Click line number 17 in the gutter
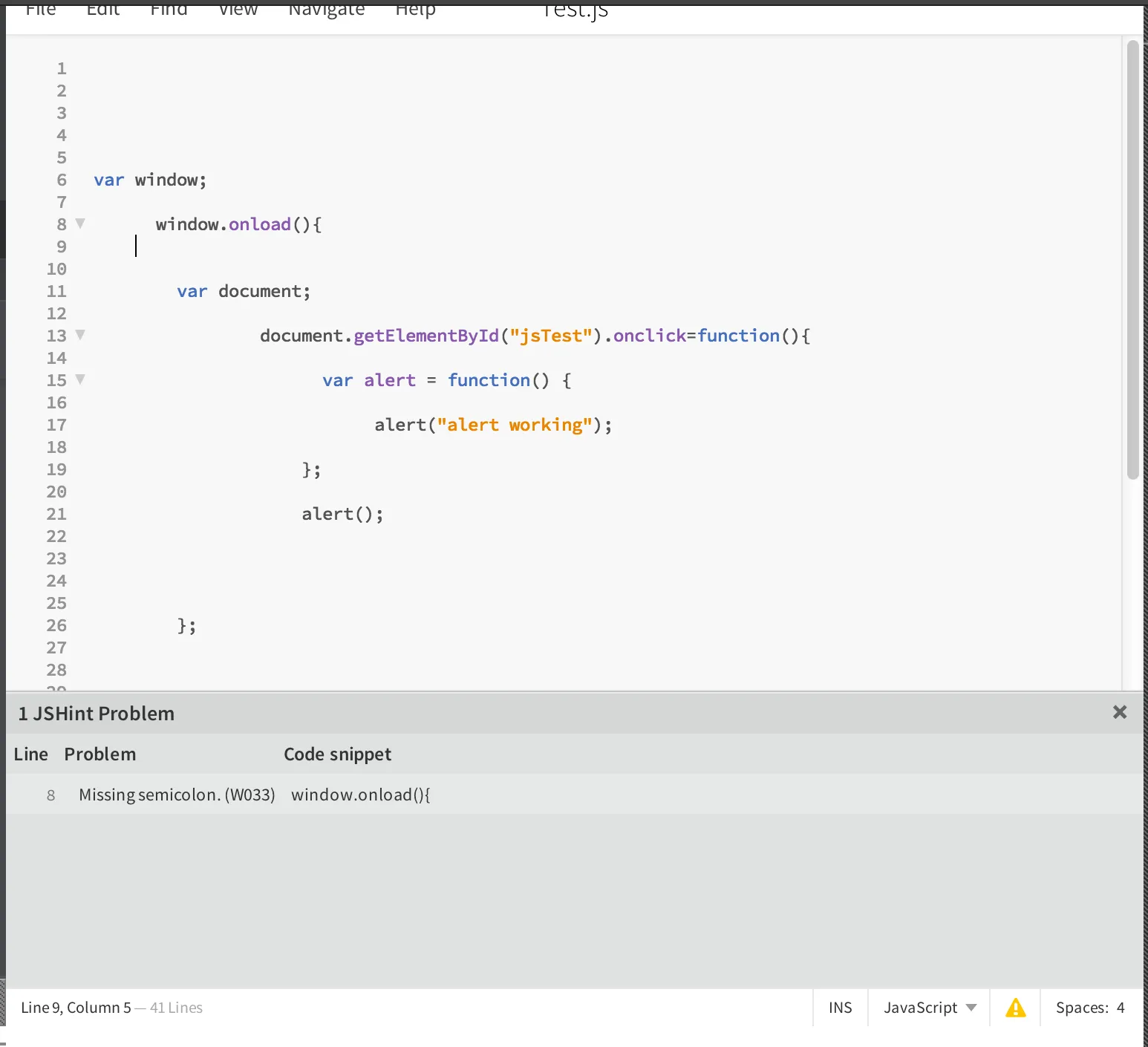The width and height of the screenshot is (1148, 1047). point(56,425)
